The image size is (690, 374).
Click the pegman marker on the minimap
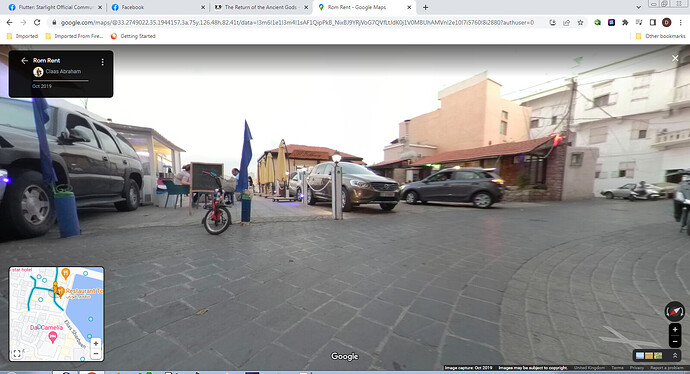pos(56,288)
